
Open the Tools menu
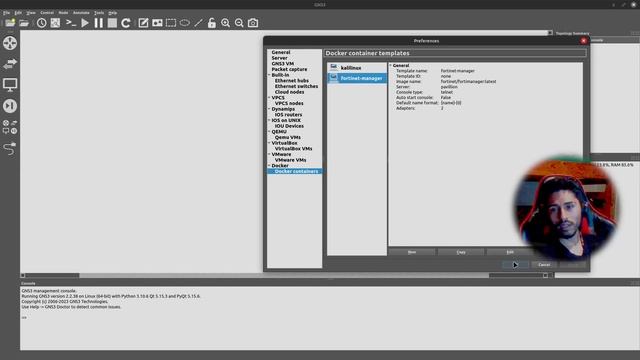pyautogui.click(x=99, y=13)
